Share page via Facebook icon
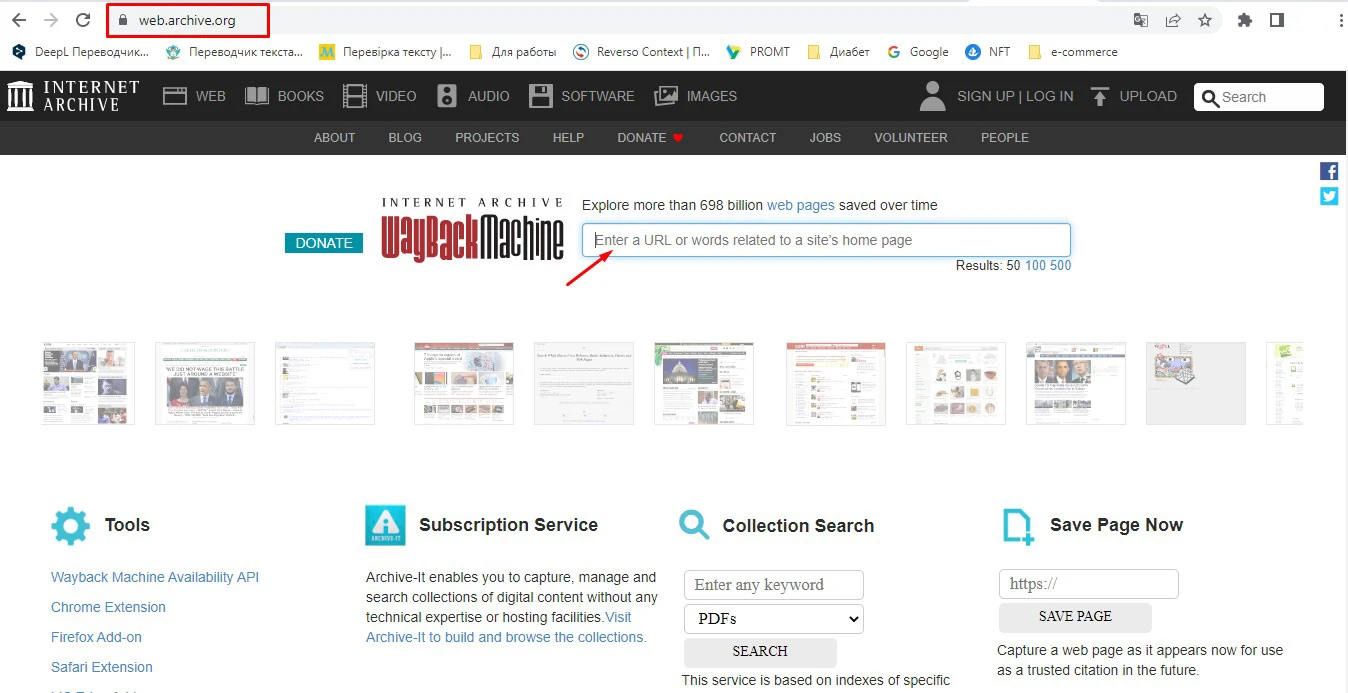 [x=1329, y=171]
